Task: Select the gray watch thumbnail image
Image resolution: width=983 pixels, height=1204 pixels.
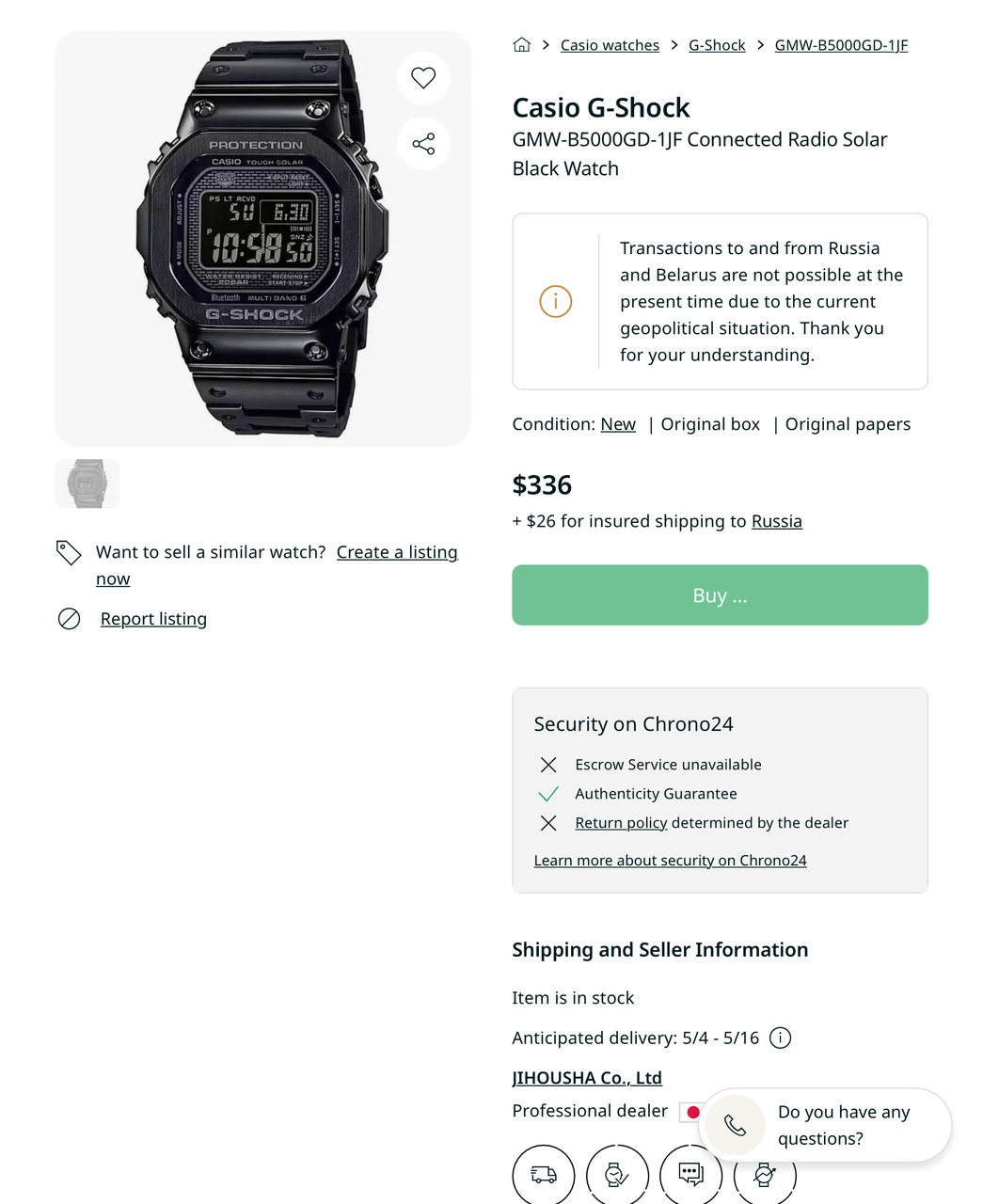Action: click(87, 483)
